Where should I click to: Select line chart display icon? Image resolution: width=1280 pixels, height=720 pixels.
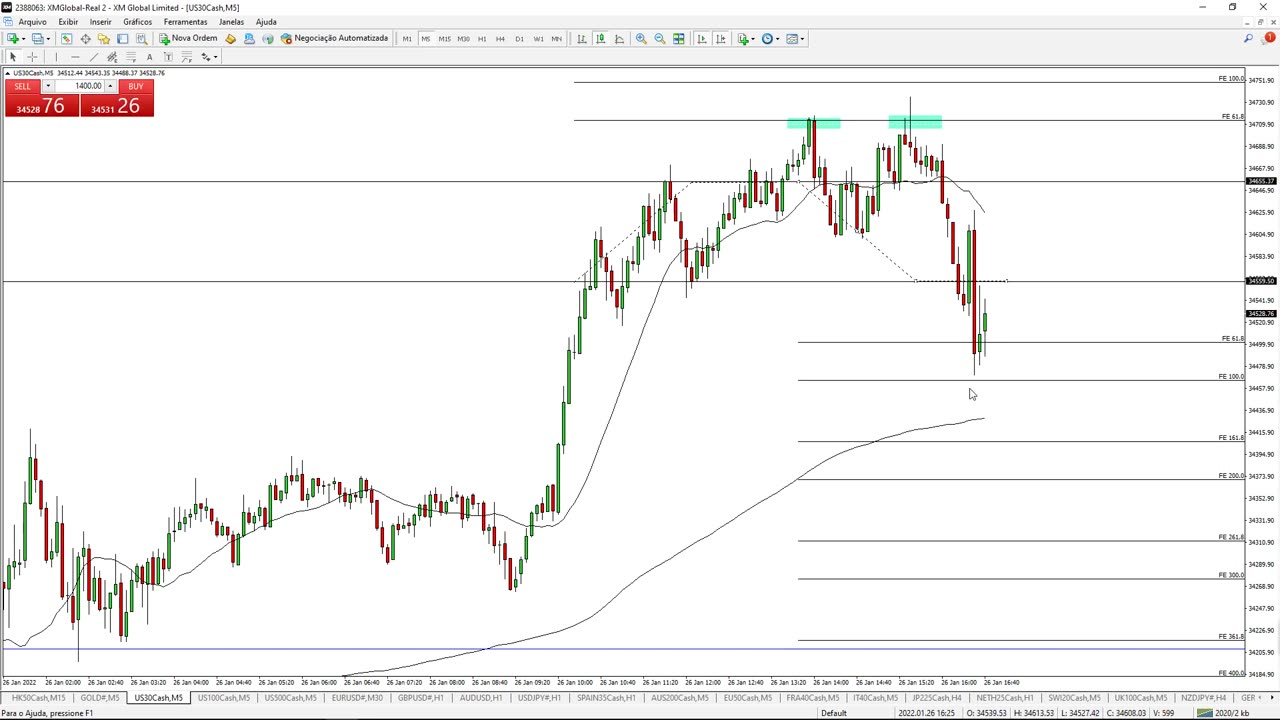coord(619,39)
